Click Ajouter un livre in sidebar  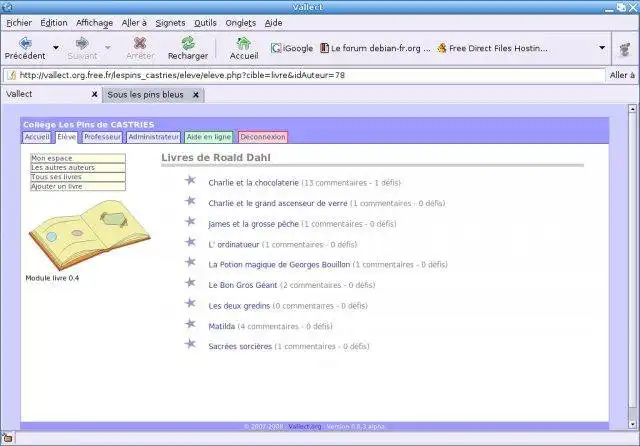click(x=78, y=186)
